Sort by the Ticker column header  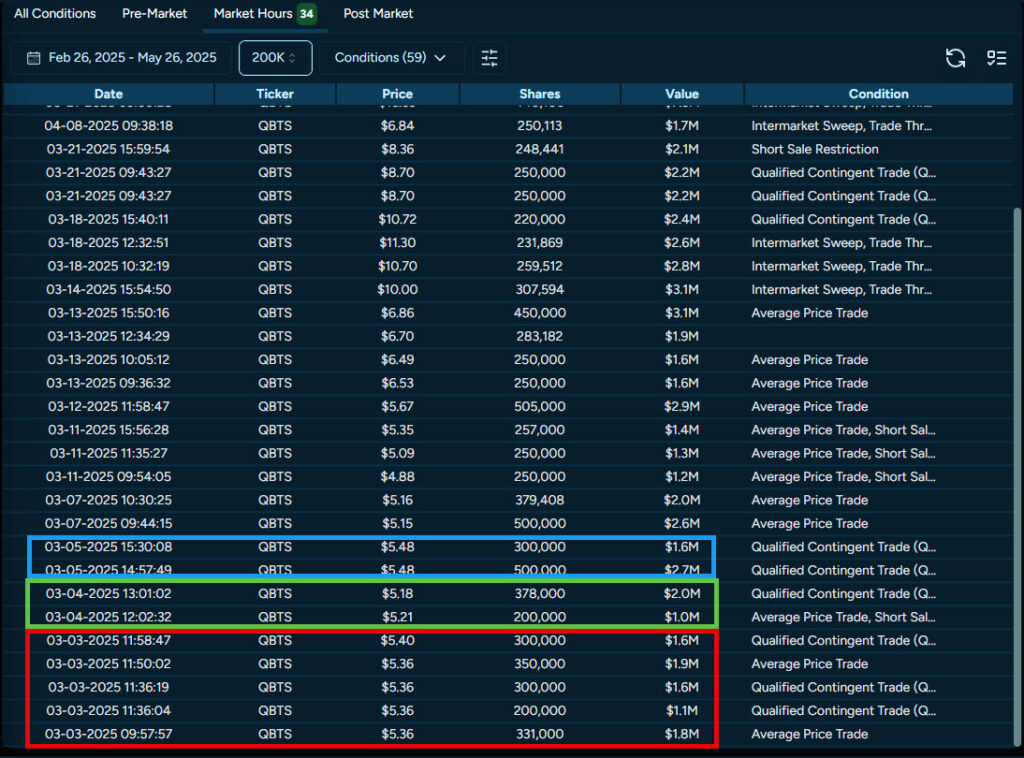click(x=275, y=94)
